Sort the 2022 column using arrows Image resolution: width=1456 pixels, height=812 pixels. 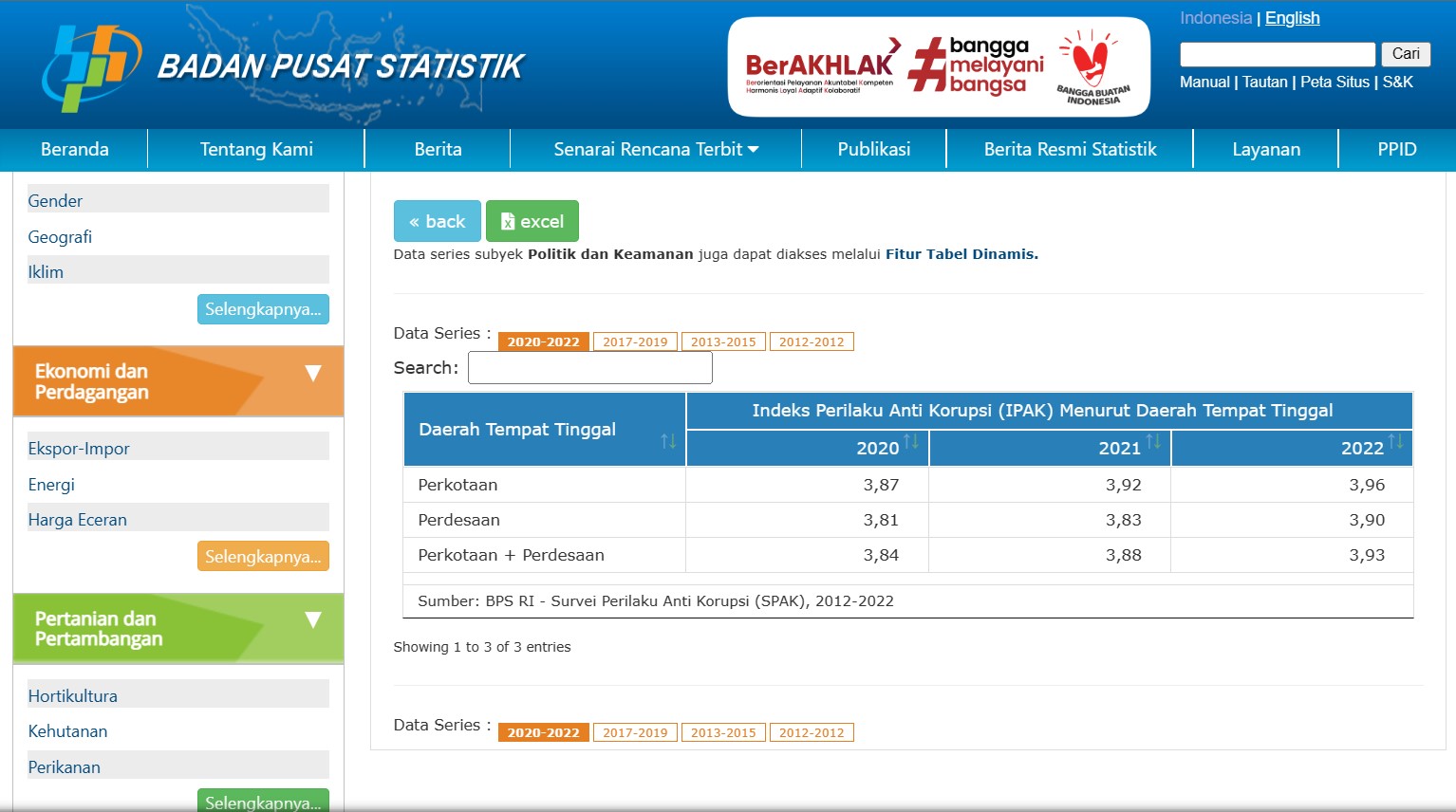coord(1395,442)
